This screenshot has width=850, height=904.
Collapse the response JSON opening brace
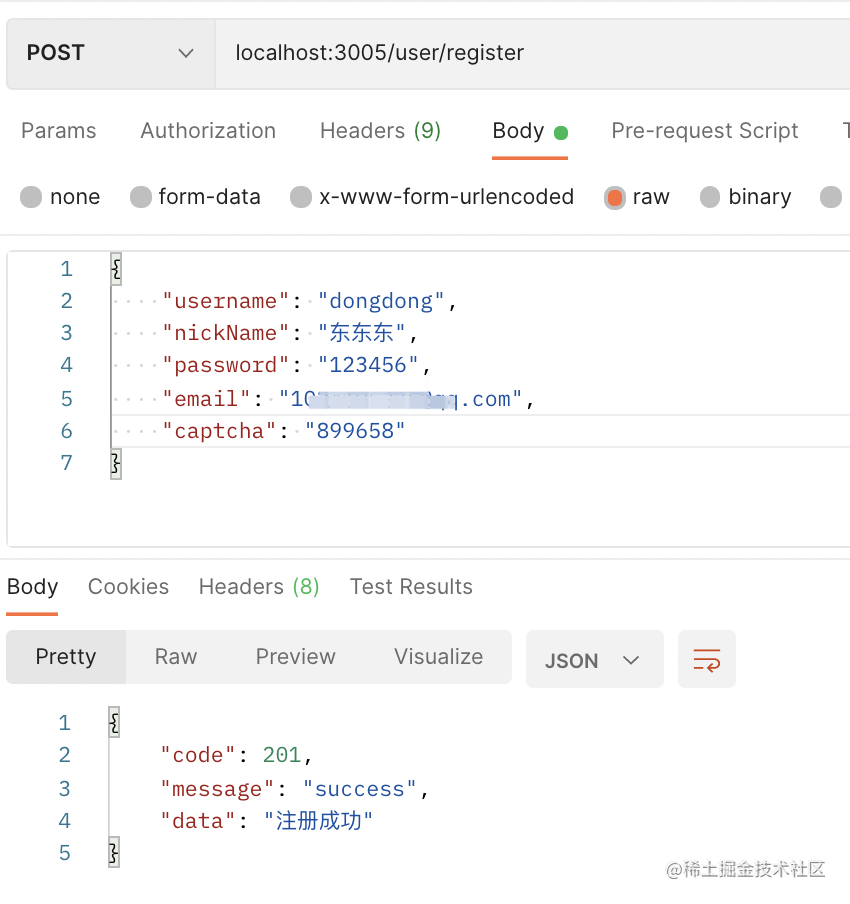point(114,722)
